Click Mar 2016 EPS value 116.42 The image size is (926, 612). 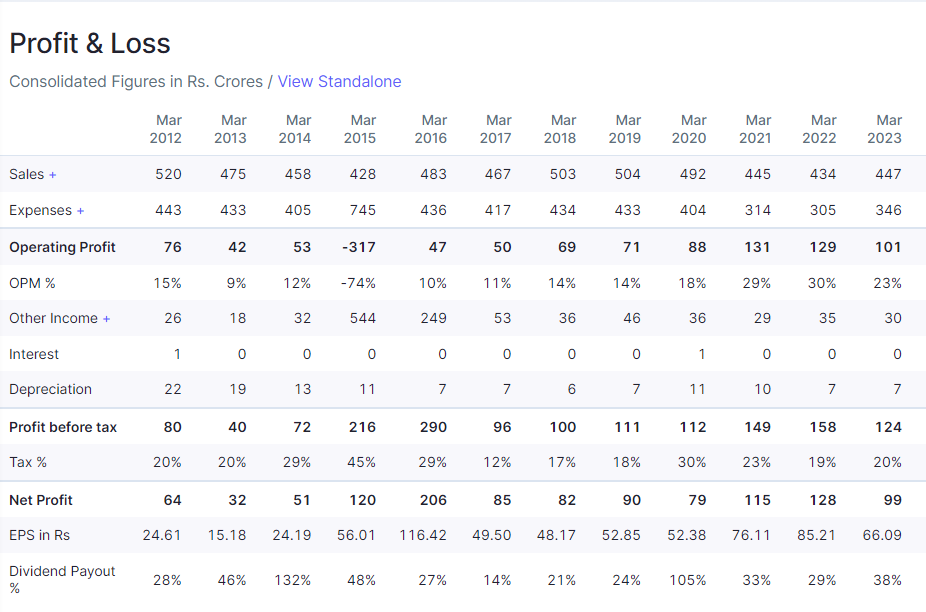click(x=422, y=535)
